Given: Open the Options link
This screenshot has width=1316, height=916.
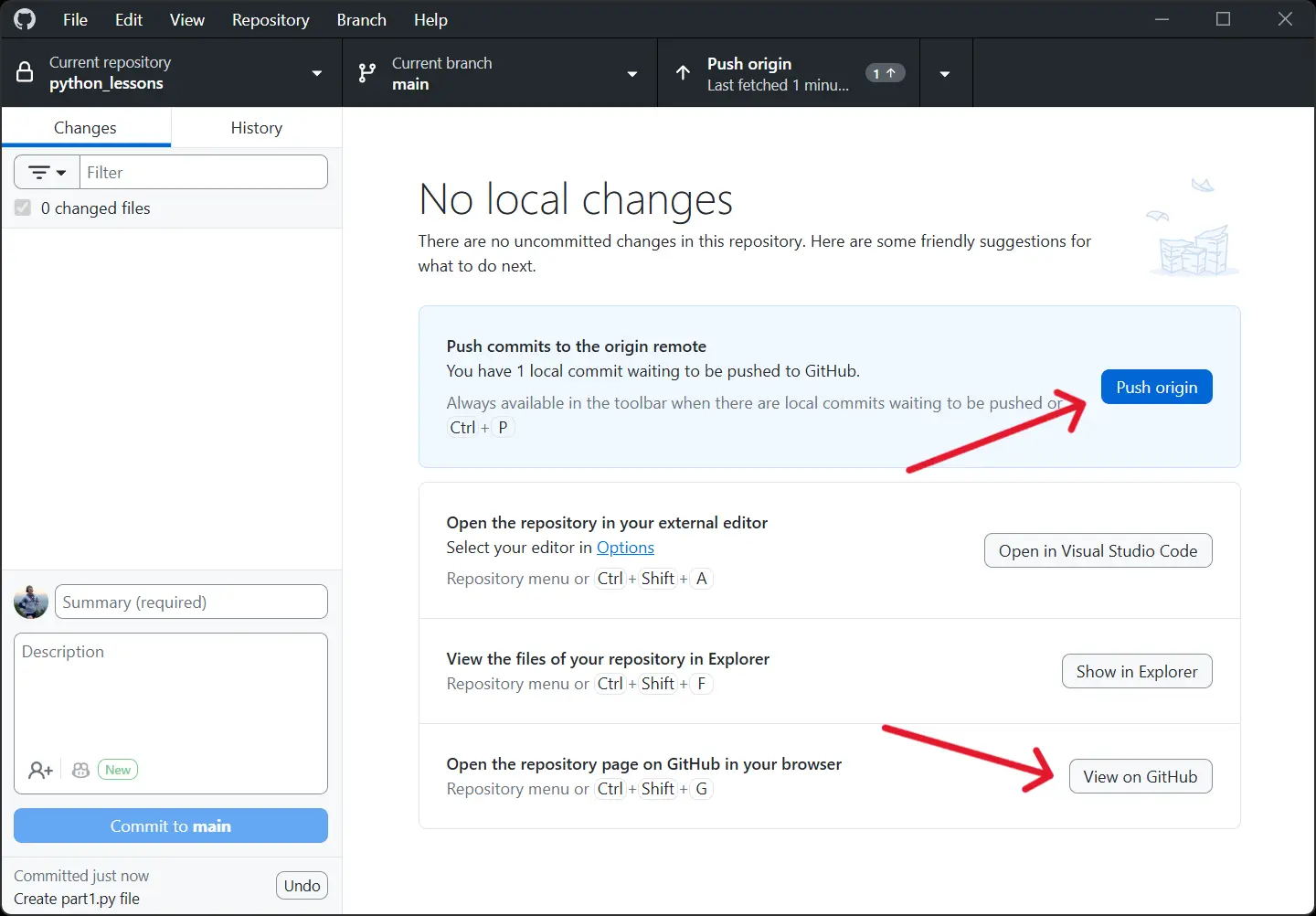Looking at the screenshot, I should click(625, 547).
